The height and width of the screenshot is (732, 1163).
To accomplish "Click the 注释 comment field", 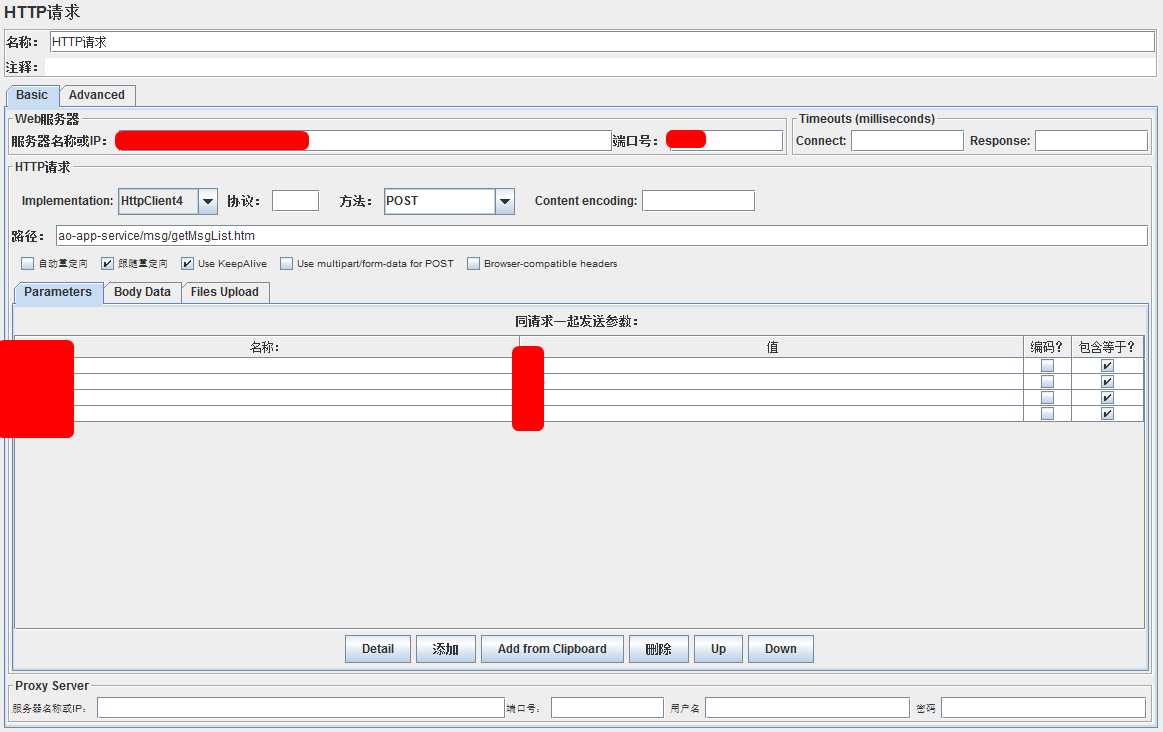I will (600, 67).
